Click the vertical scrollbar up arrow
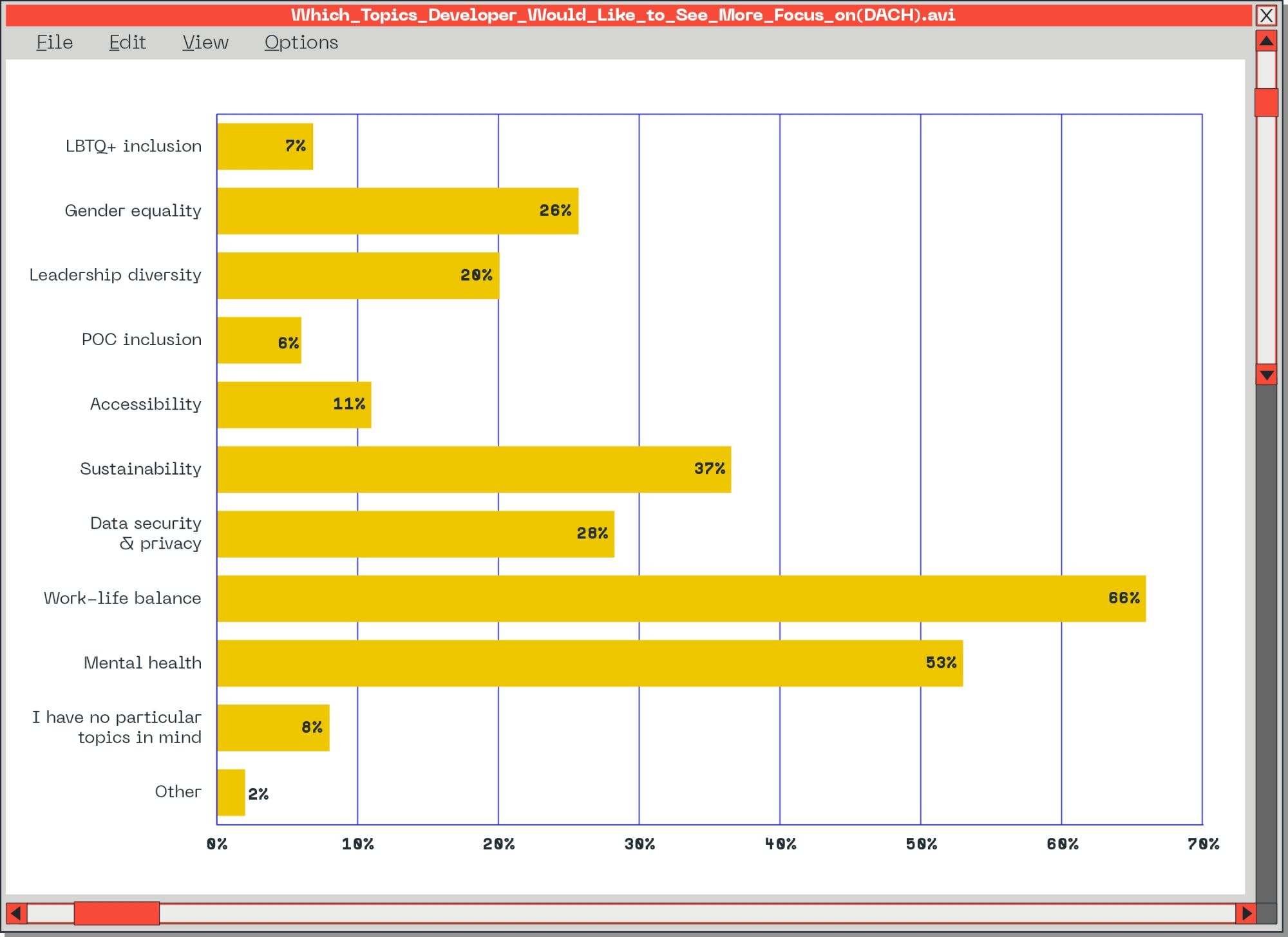Screen dimensions: 1288x937 click(1267, 41)
